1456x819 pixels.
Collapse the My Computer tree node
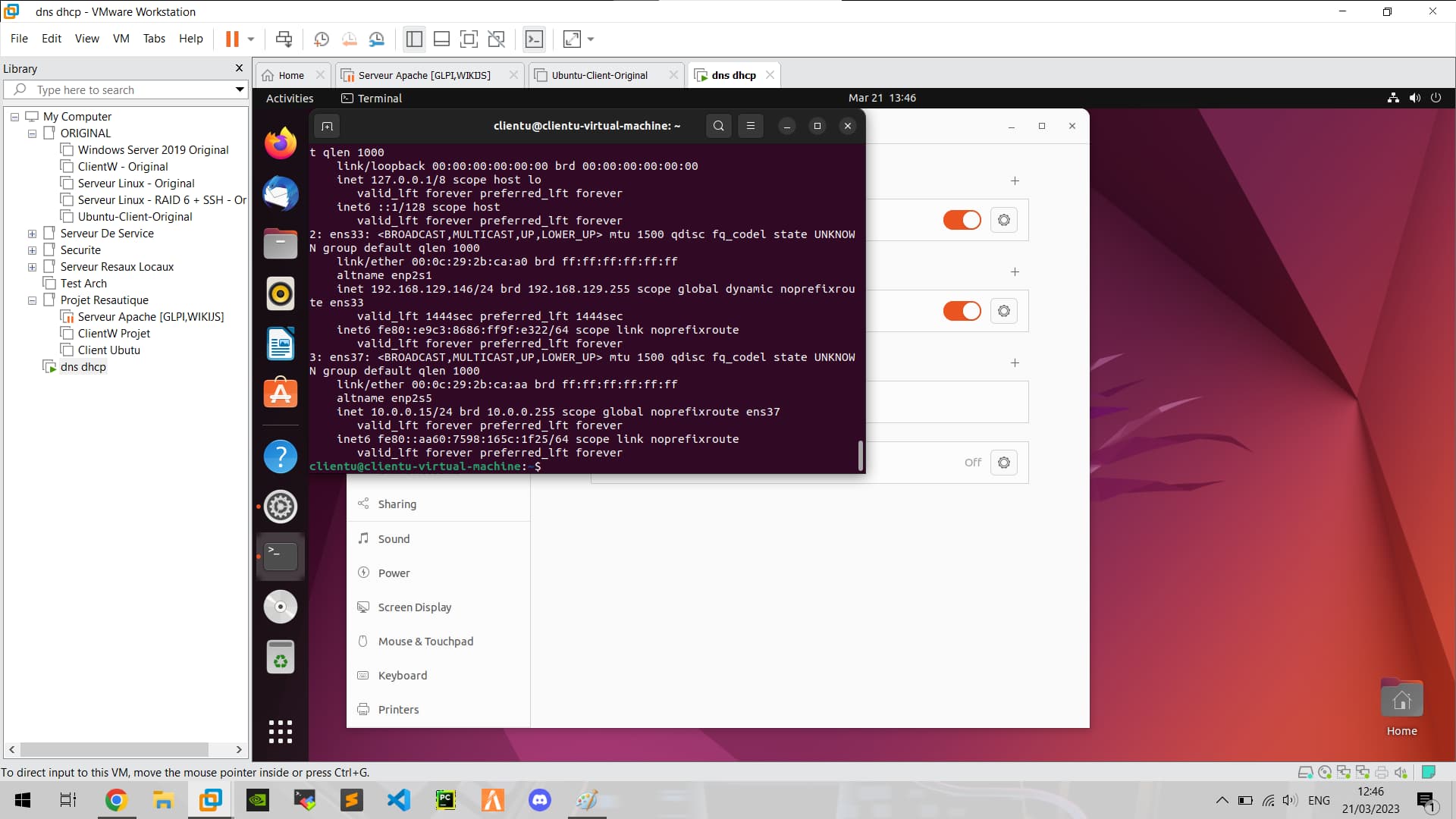click(x=14, y=117)
